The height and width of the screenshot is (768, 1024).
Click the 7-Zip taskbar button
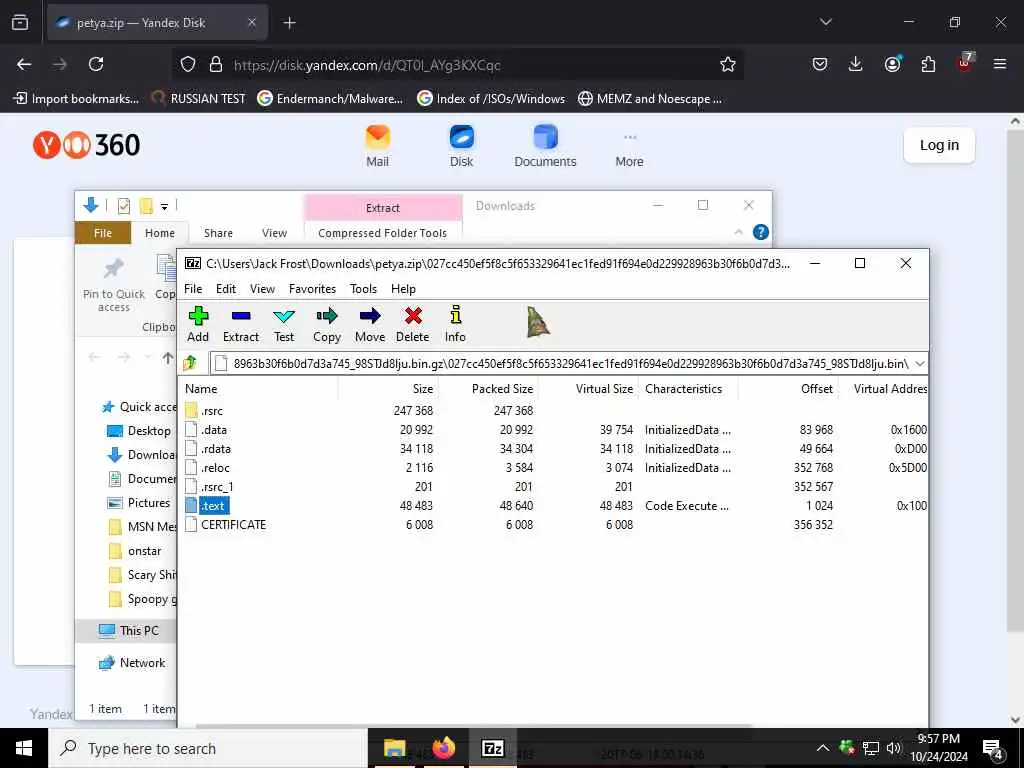click(x=492, y=748)
